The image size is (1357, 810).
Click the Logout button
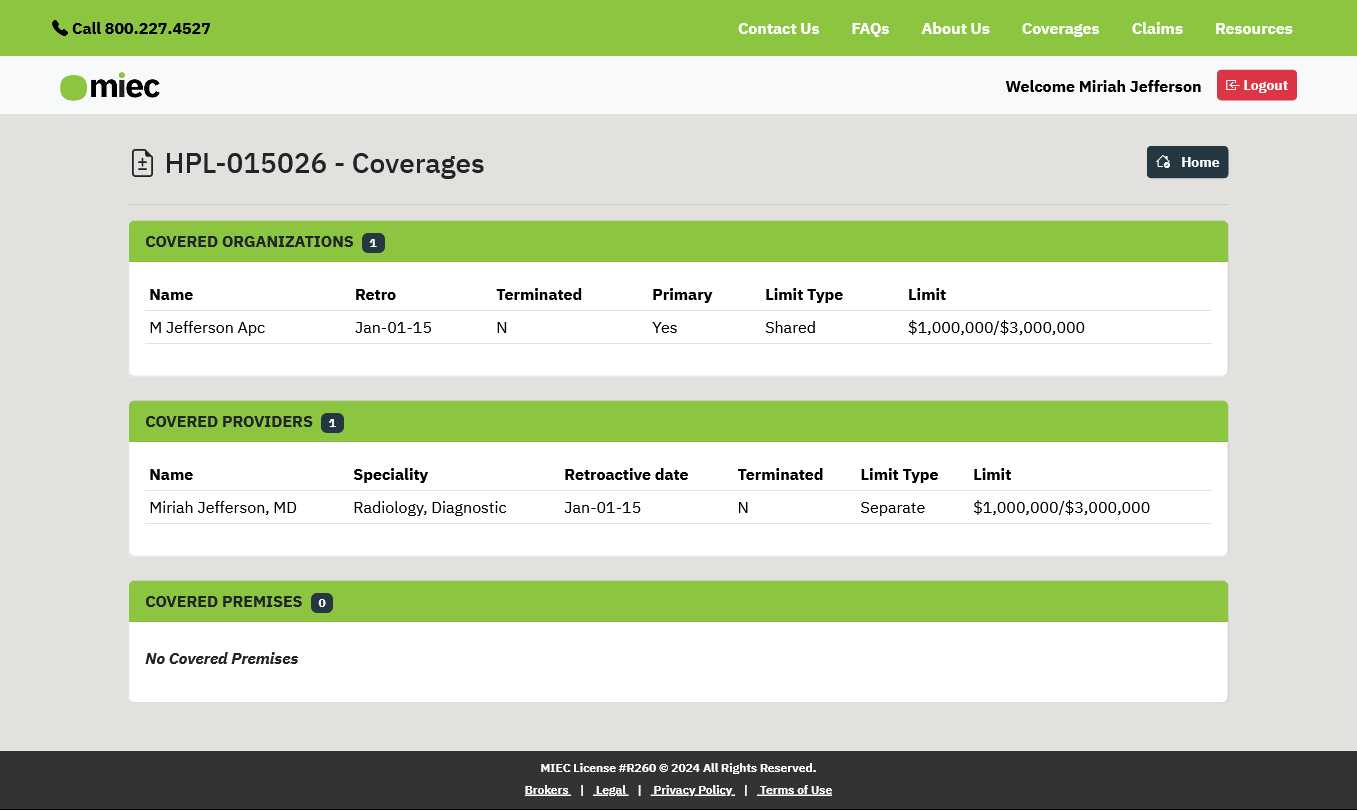coord(1256,85)
